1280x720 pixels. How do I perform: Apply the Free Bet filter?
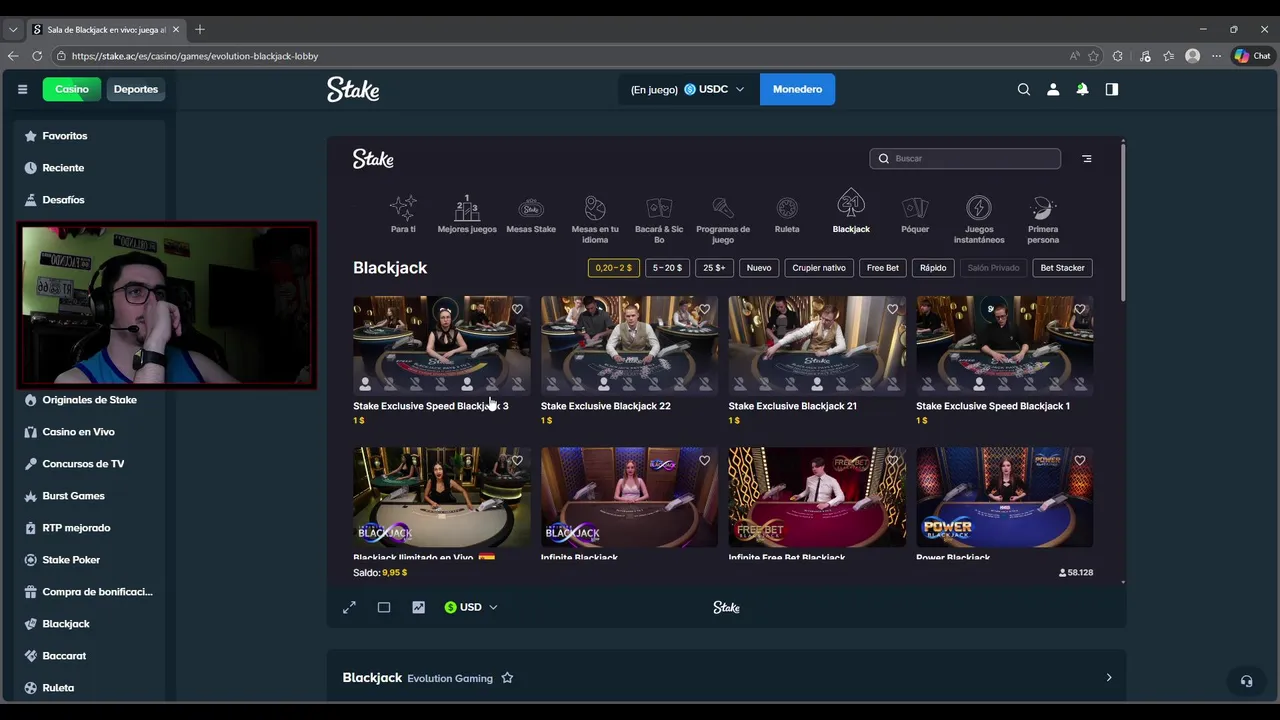click(x=883, y=268)
